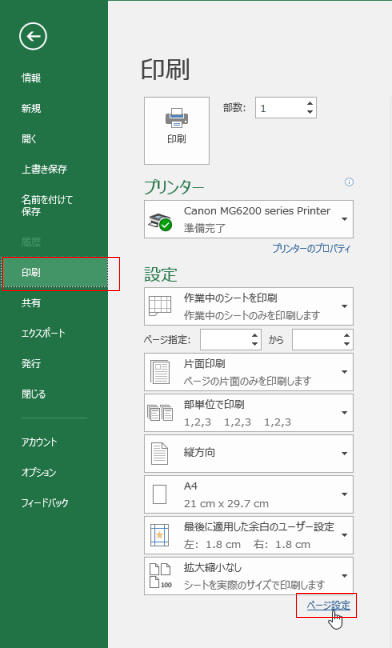Decrease the から end page value
The width and height of the screenshot is (392, 648).
pos(347,344)
